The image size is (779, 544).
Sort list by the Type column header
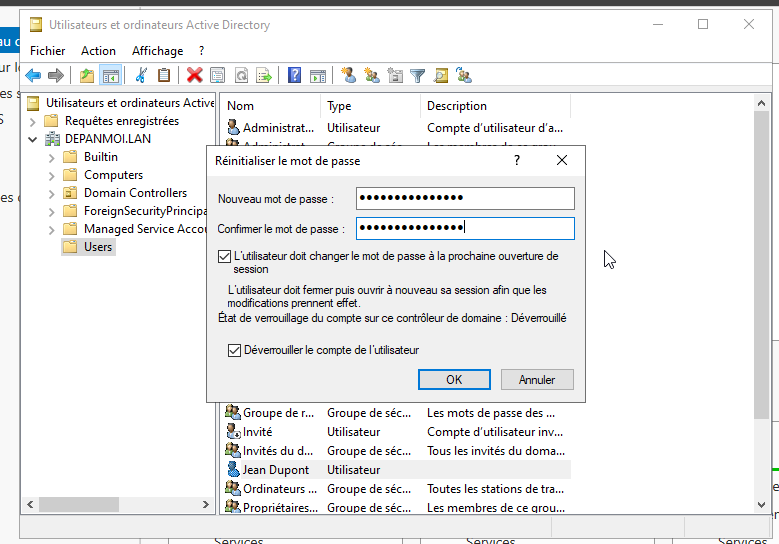coord(371,106)
